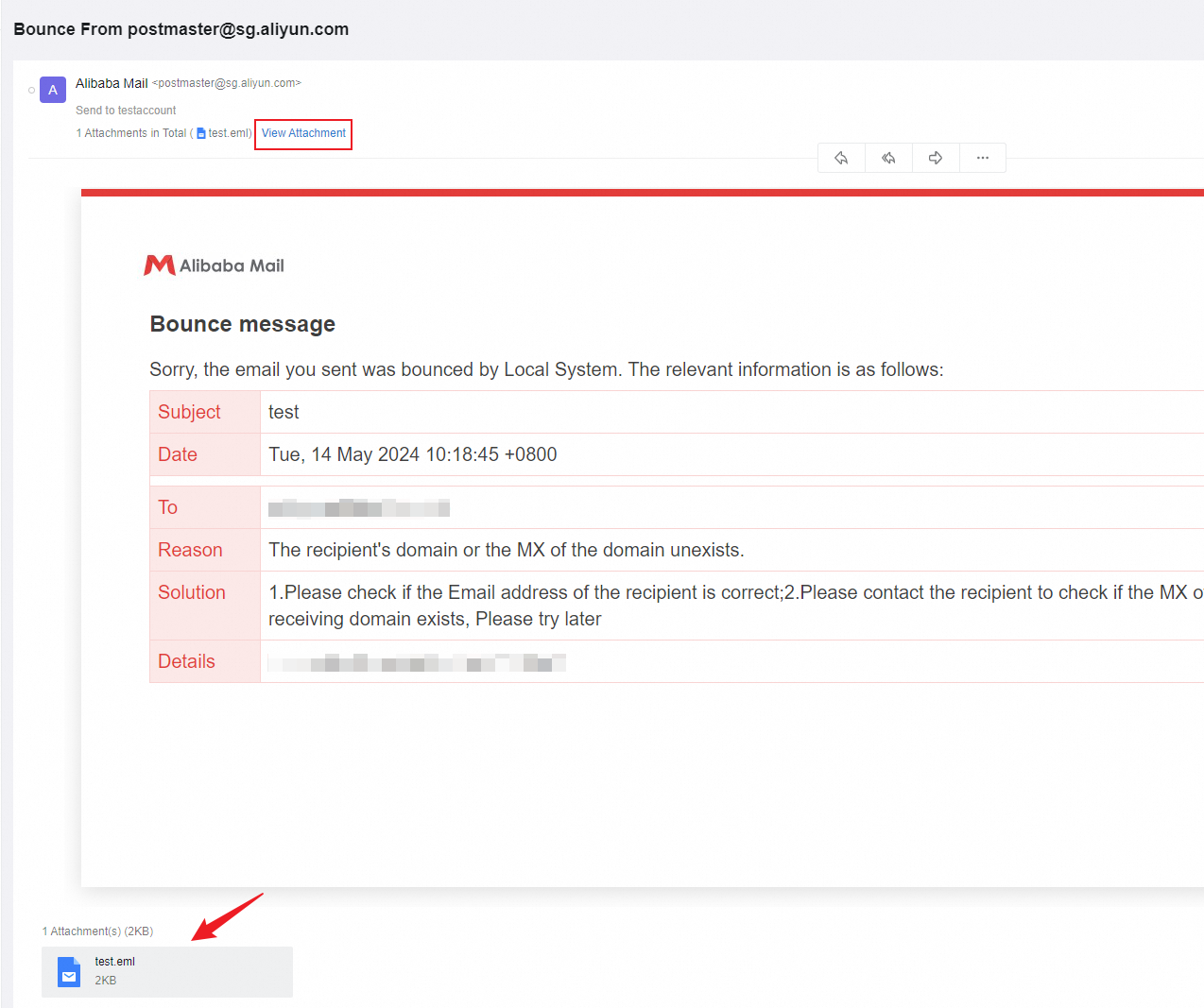Viewport: 1204px width, 1008px height.
Task: Click the 'Date' row label
Action: point(178,454)
